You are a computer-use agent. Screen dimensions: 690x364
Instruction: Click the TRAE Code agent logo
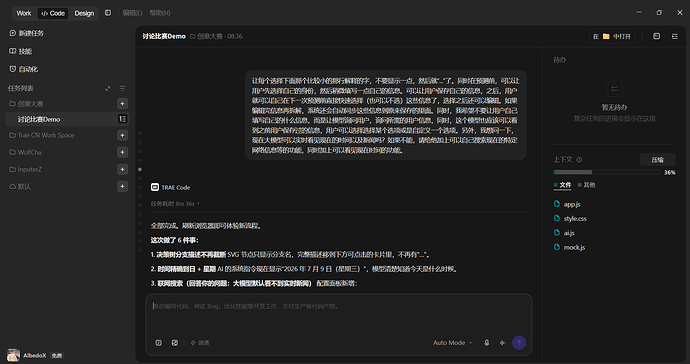point(154,188)
